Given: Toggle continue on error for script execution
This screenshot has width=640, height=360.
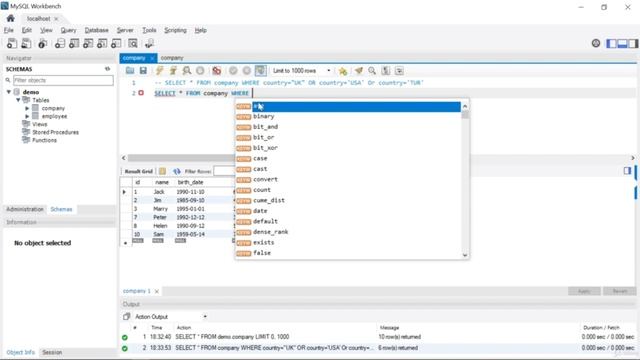Looking at the screenshot, I should [217, 71].
